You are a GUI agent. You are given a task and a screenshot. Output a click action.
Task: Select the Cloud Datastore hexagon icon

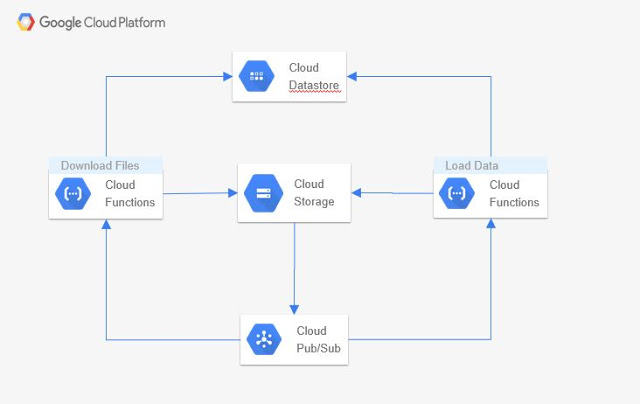click(x=256, y=76)
